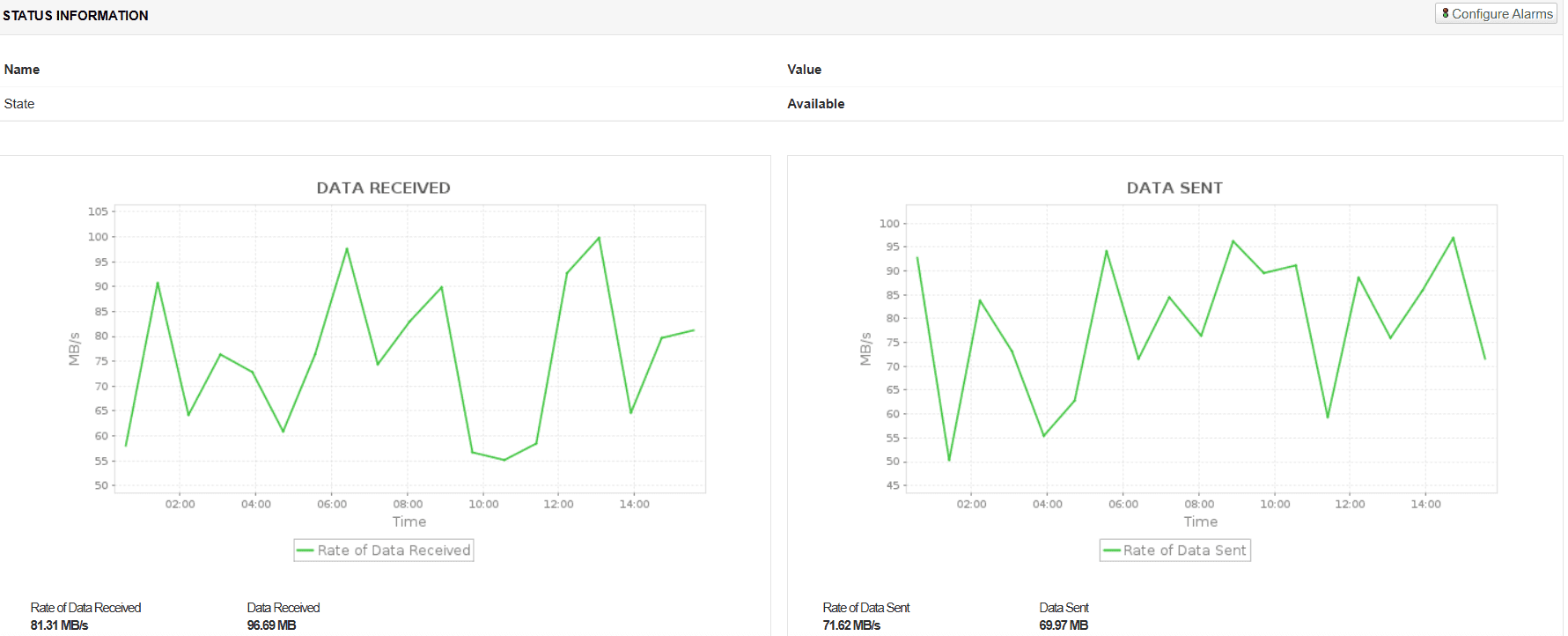The height and width of the screenshot is (636, 1568).
Task: Click the Configure Alarms icon
Action: coord(1445,13)
